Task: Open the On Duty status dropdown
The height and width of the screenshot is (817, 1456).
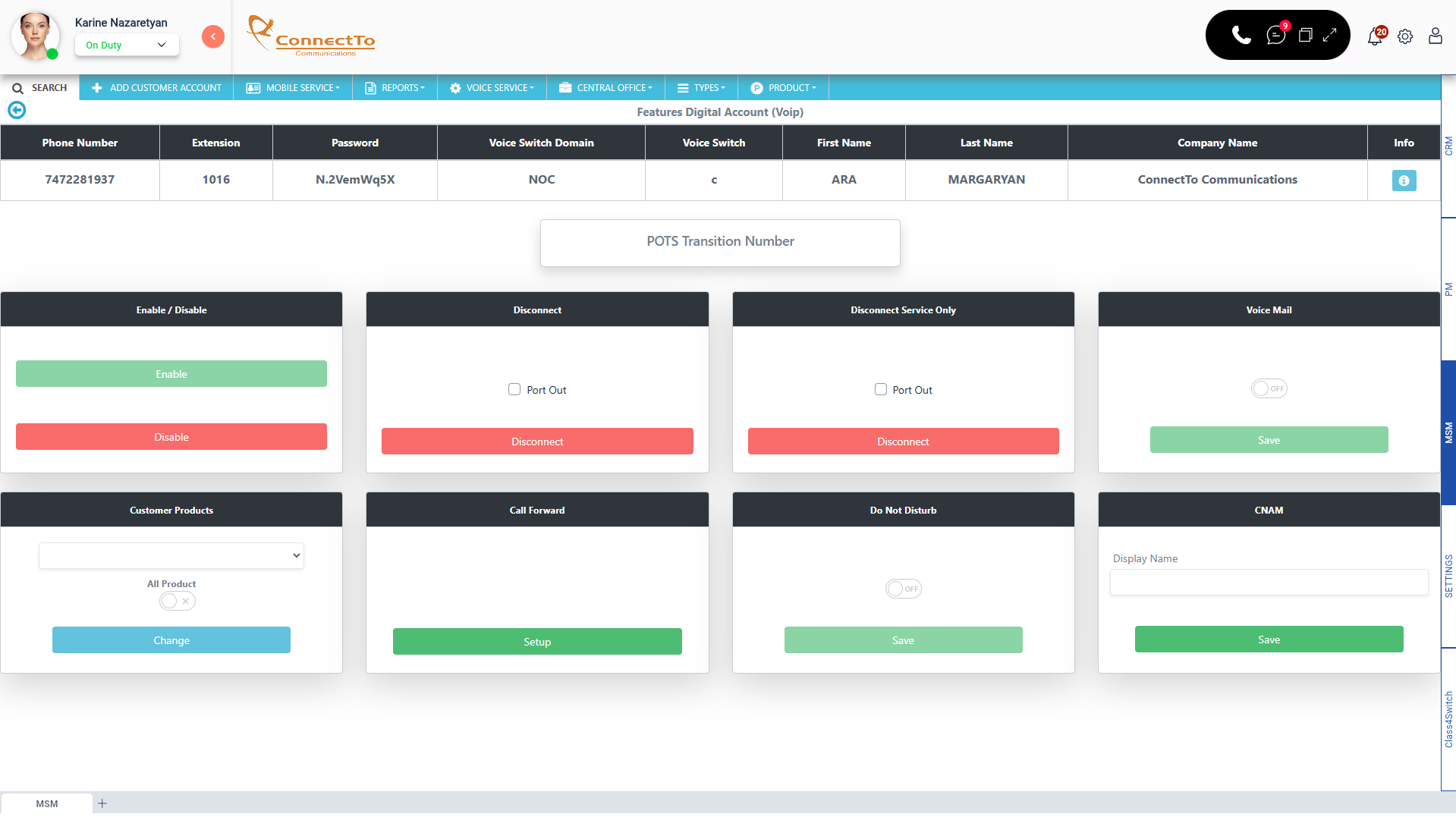Action: pyautogui.click(x=127, y=45)
